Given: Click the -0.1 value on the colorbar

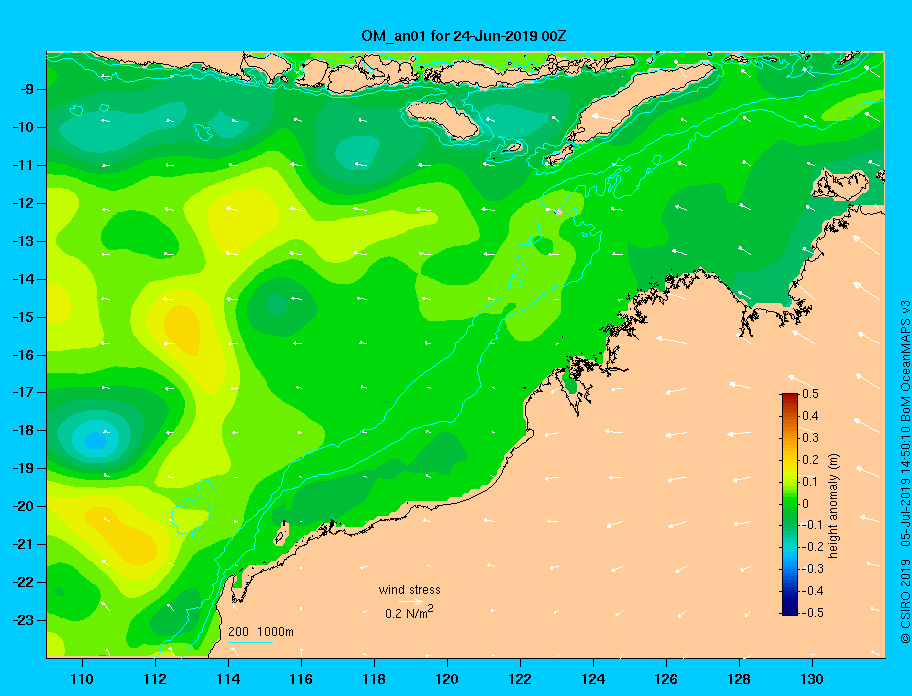Looking at the screenshot, I should pyautogui.click(x=811, y=525).
